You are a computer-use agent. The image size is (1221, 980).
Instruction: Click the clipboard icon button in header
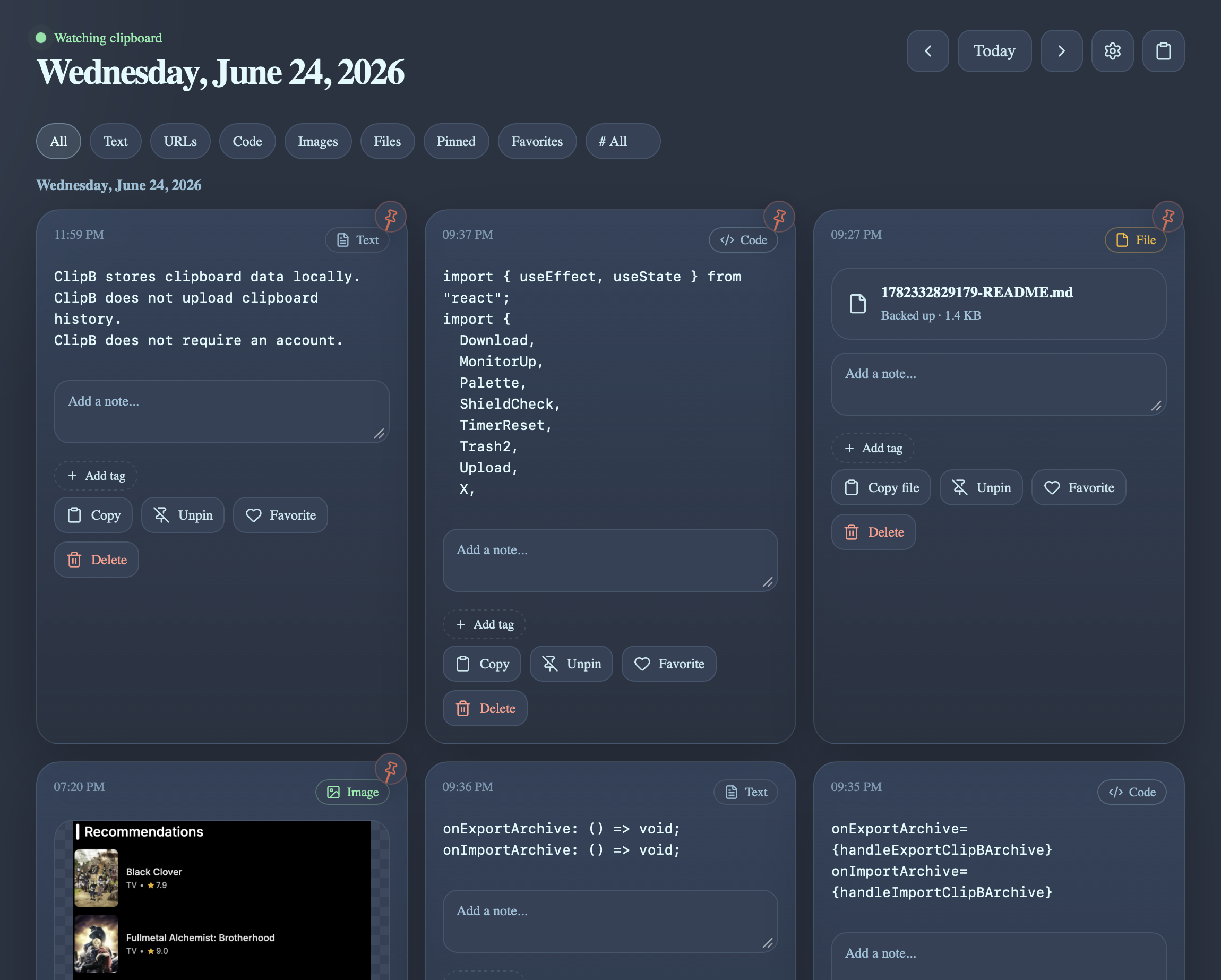click(1163, 51)
